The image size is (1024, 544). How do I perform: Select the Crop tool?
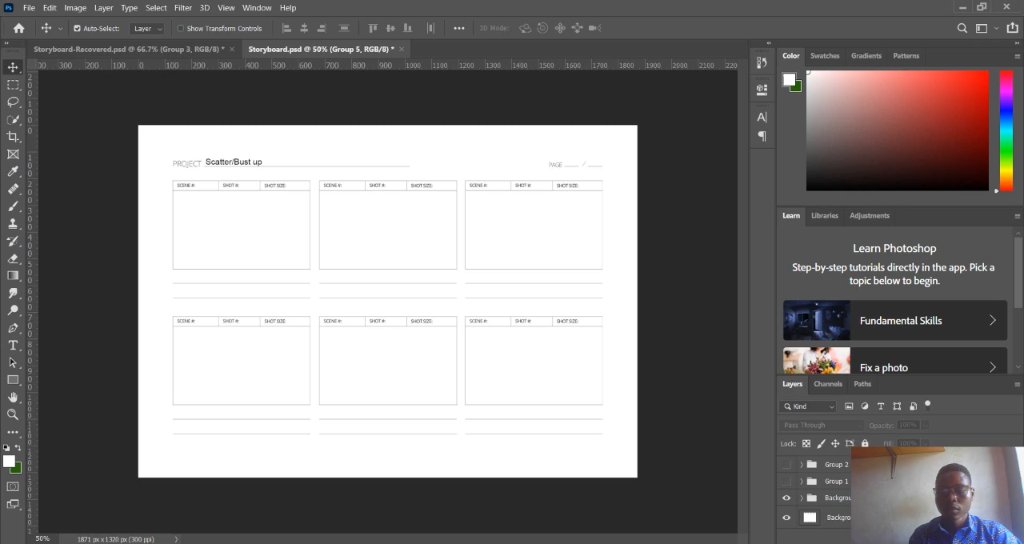[12, 136]
